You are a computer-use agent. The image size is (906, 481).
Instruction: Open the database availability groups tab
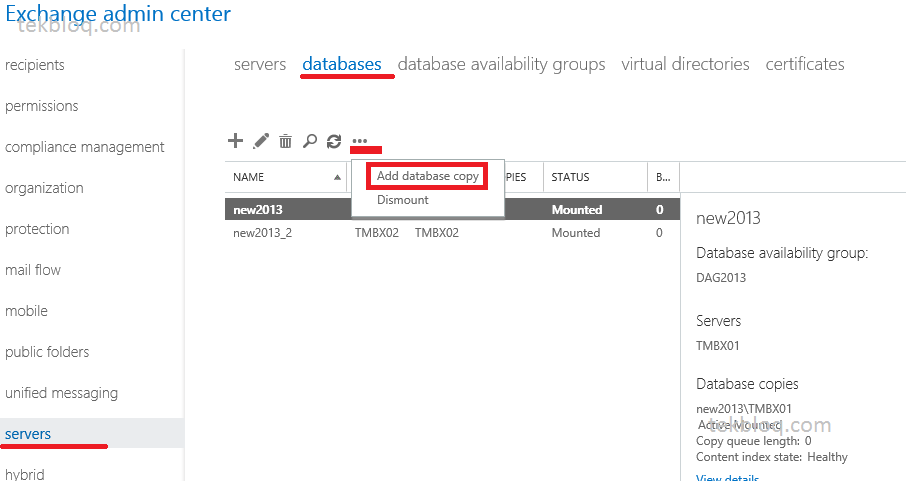[x=502, y=64]
